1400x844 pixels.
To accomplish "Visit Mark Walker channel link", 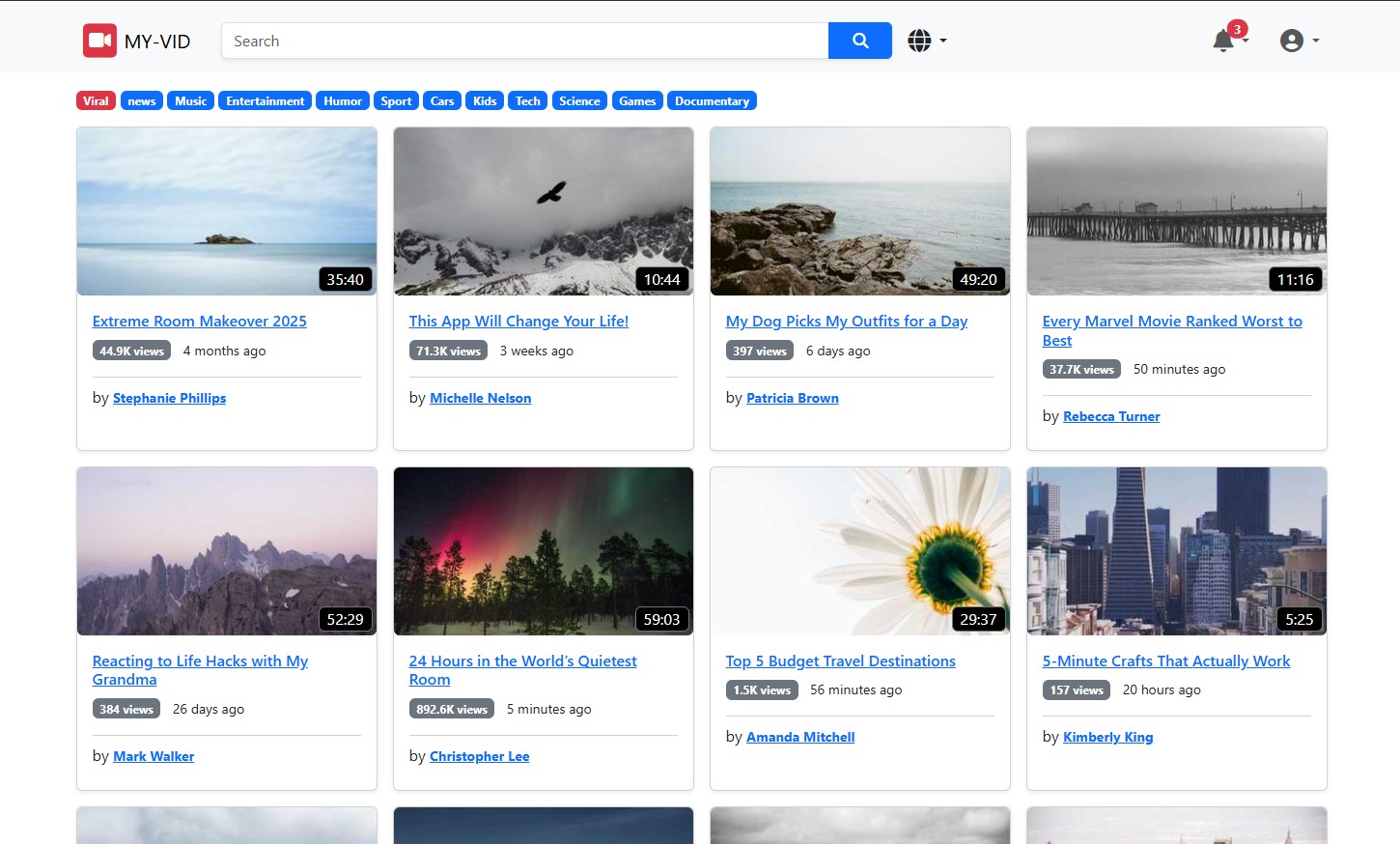I will (154, 756).
